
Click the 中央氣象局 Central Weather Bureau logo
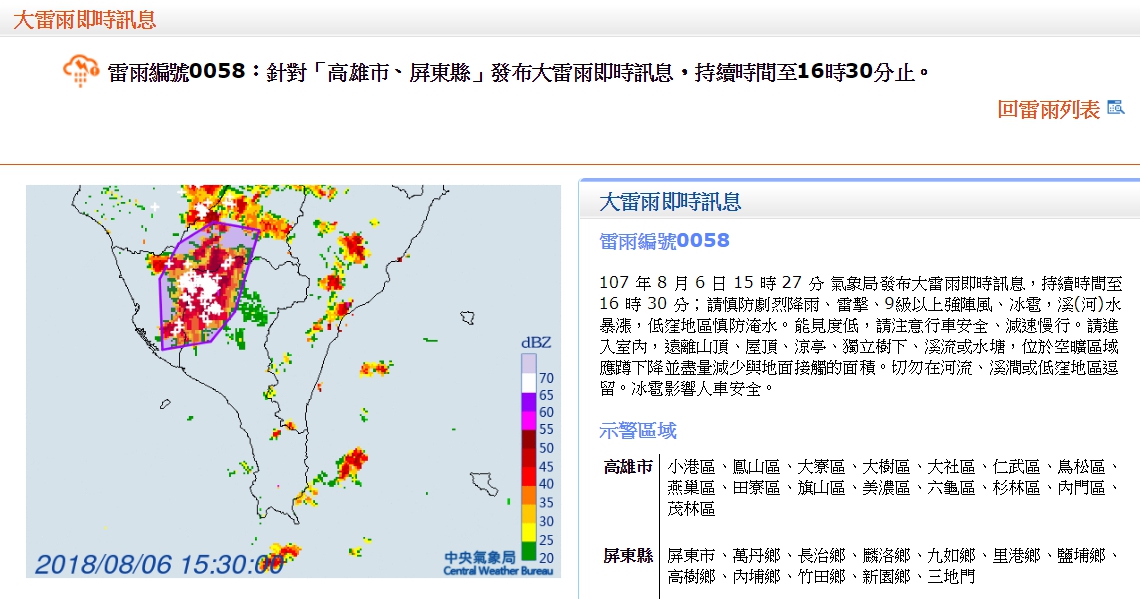483,562
